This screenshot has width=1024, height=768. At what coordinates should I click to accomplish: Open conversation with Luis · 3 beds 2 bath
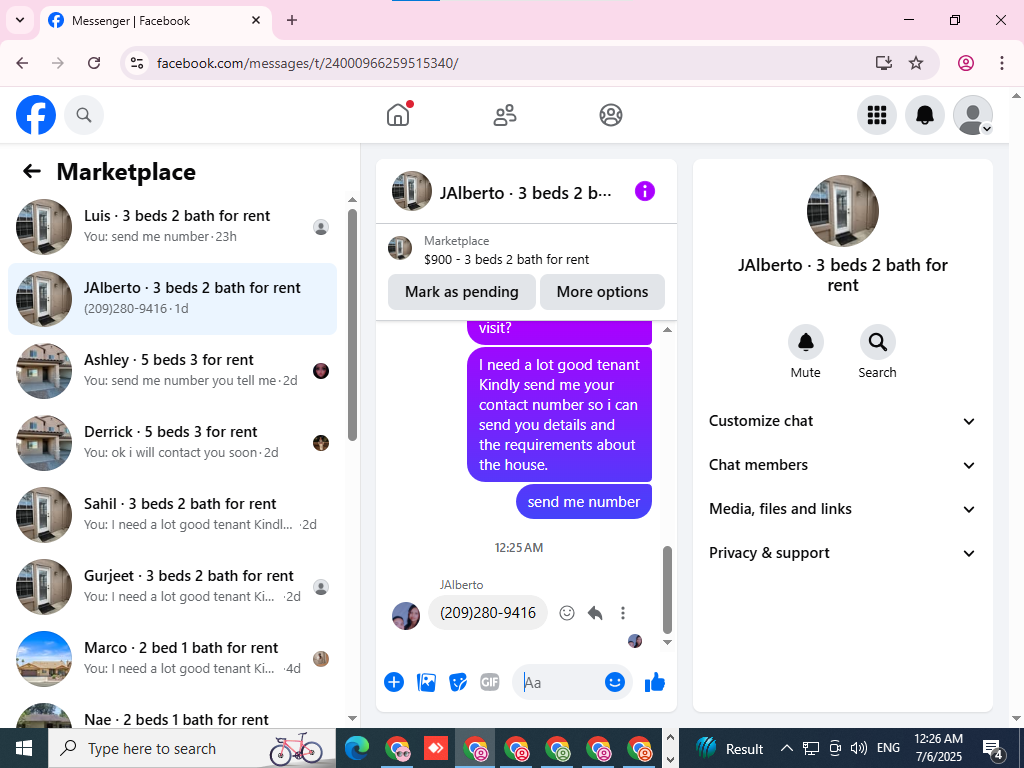tap(172, 227)
